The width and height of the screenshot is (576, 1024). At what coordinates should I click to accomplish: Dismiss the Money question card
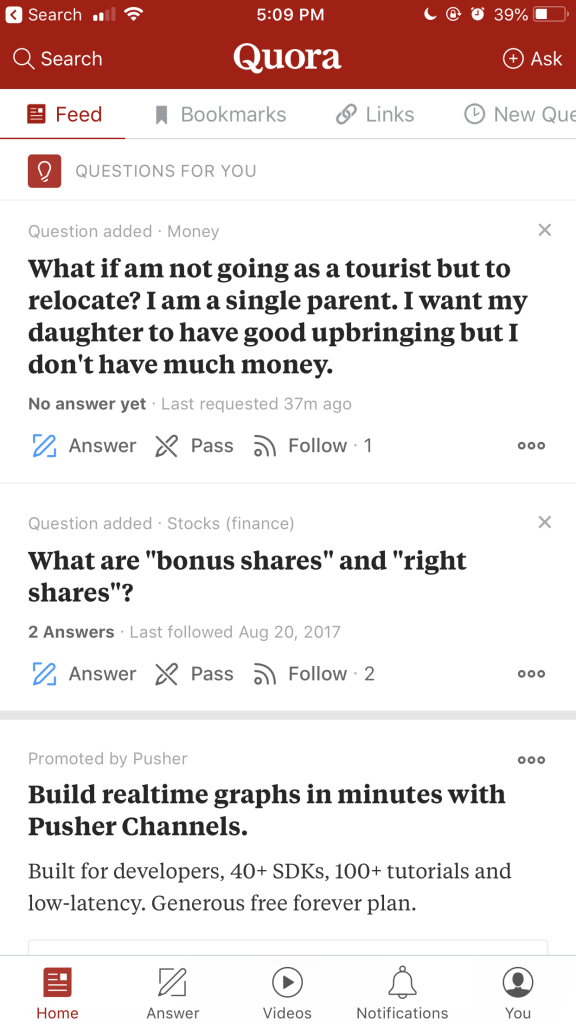click(545, 230)
